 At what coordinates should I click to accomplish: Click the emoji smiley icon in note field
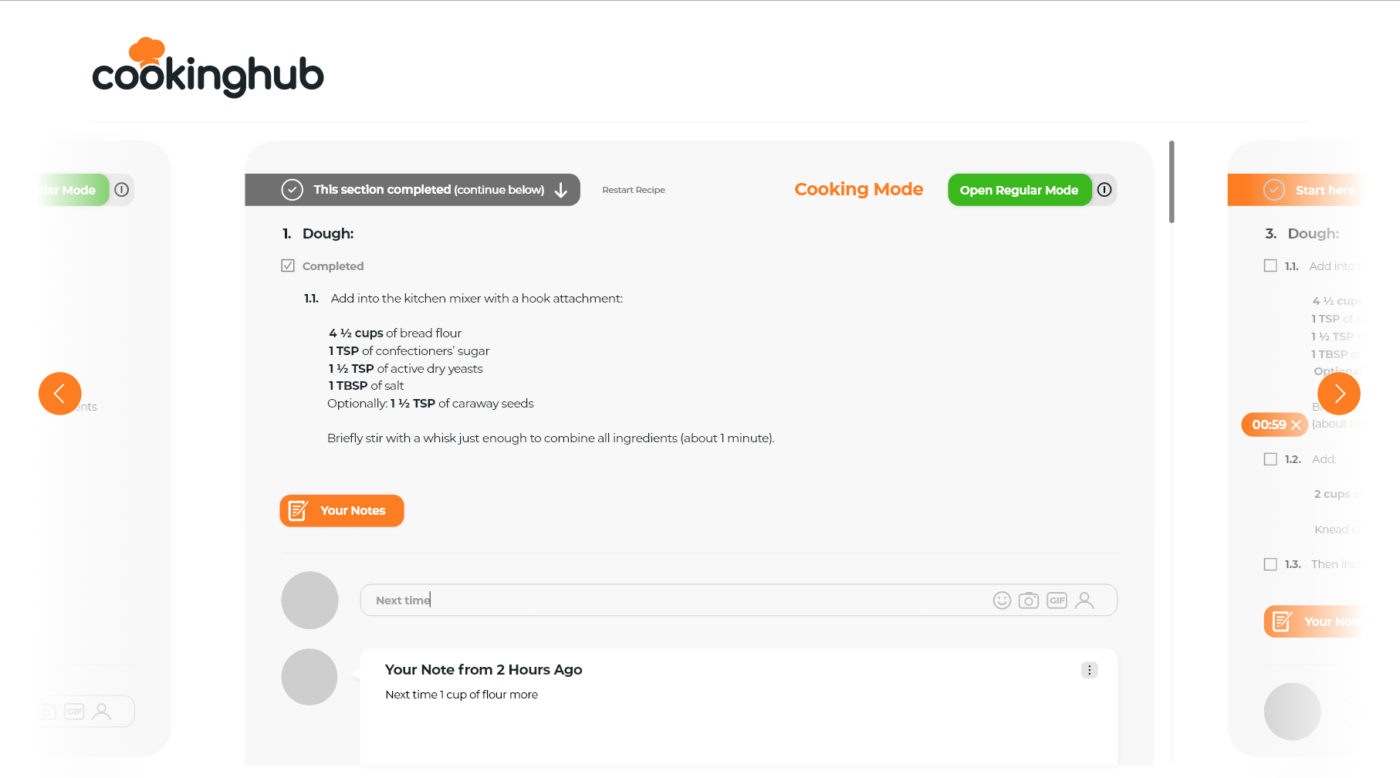[x=1001, y=600]
